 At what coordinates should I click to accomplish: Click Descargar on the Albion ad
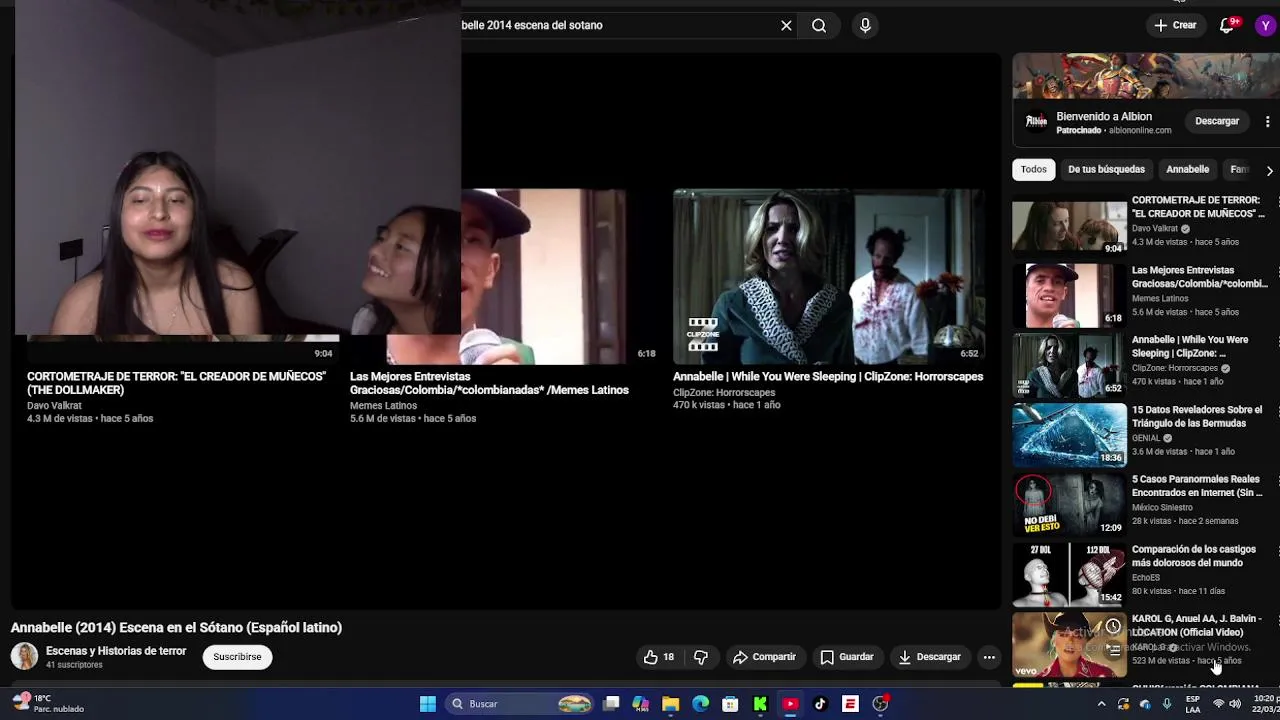(1217, 121)
